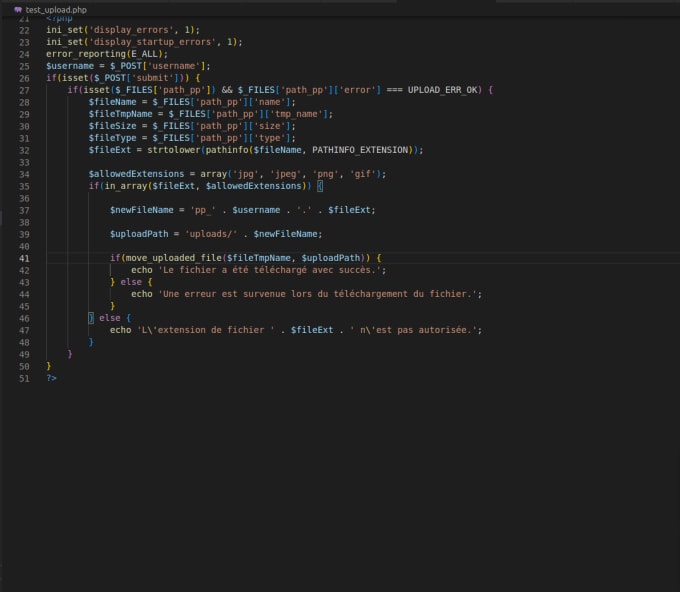Click the 'png' string in the array
The height and width of the screenshot is (592, 680).
[326, 174]
